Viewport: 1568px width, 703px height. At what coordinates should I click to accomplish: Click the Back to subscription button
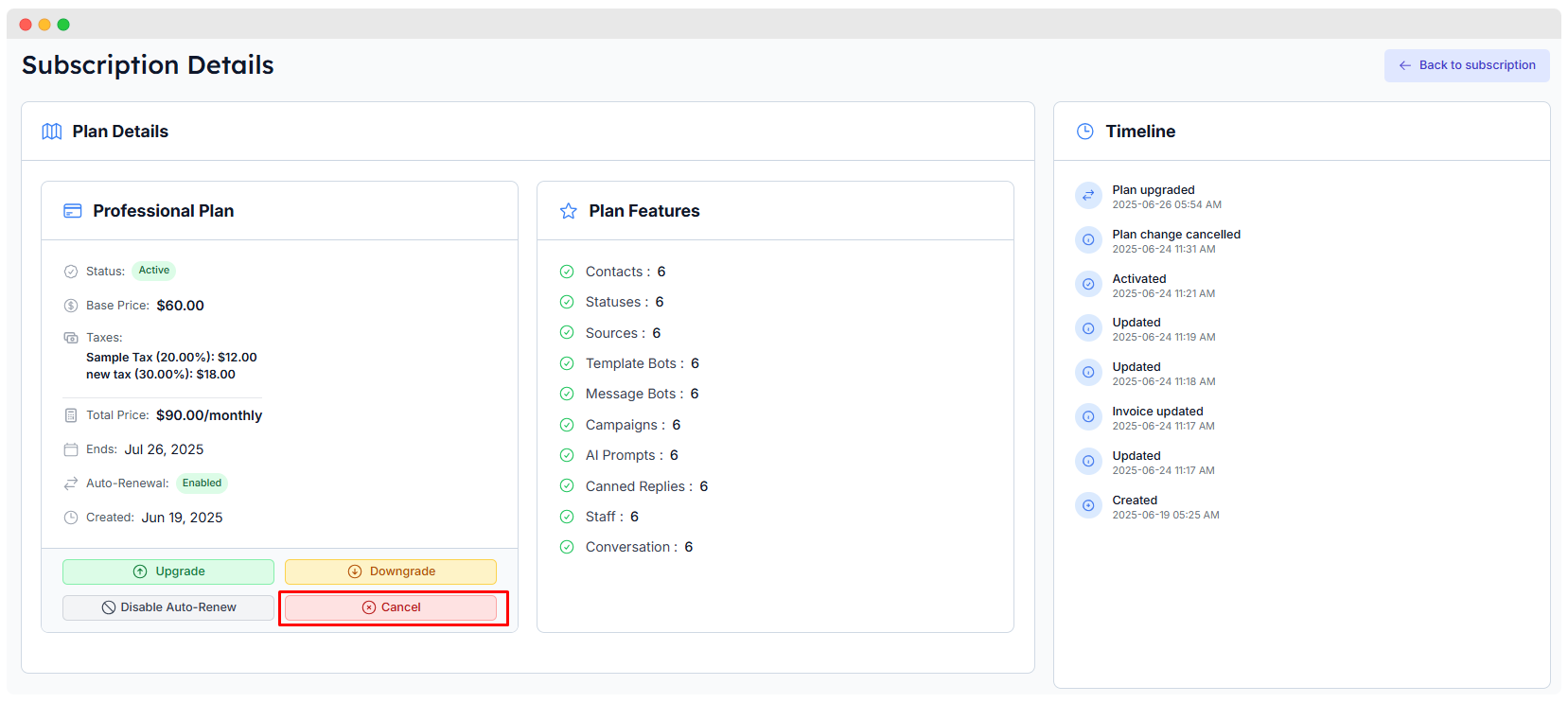[x=1467, y=65]
